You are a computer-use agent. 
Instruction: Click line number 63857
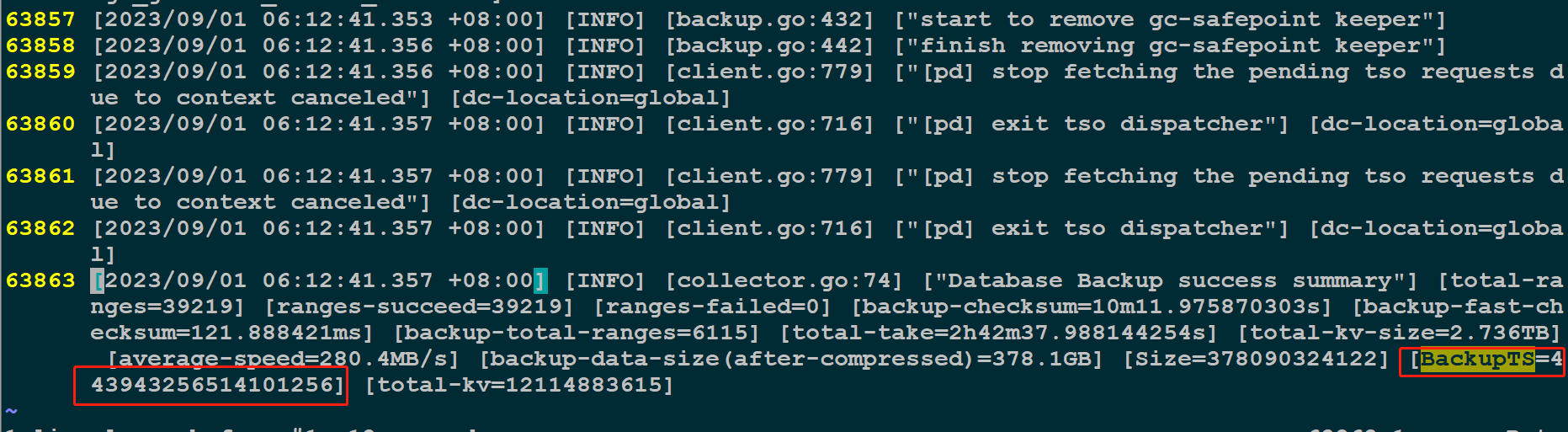tap(40, 19)
